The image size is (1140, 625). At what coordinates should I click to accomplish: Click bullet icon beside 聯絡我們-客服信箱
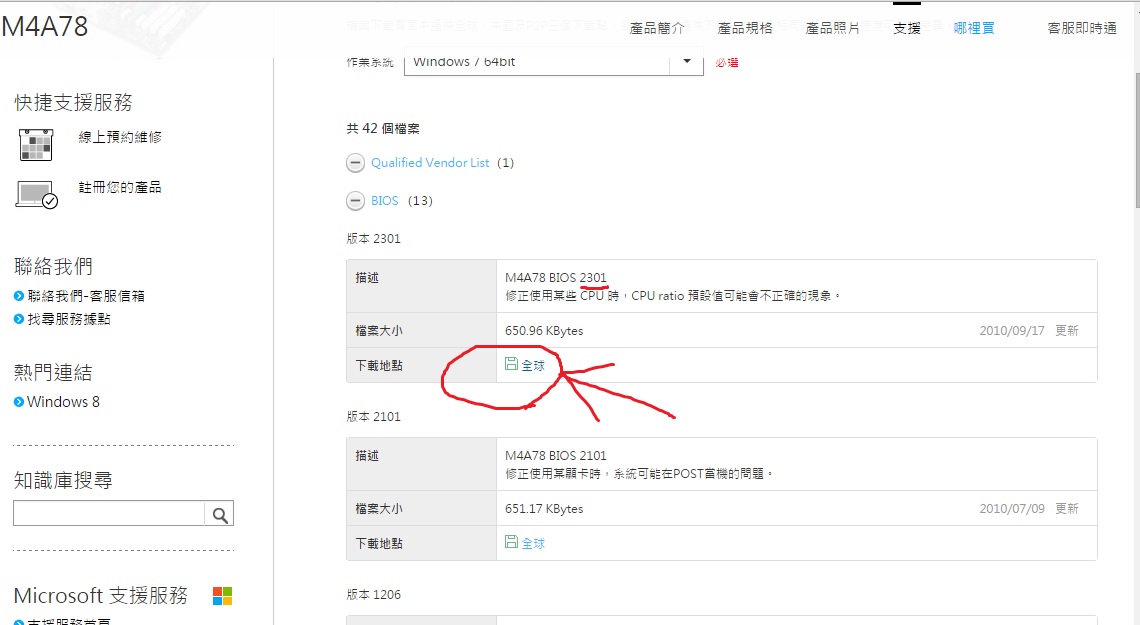coord(19,296)
